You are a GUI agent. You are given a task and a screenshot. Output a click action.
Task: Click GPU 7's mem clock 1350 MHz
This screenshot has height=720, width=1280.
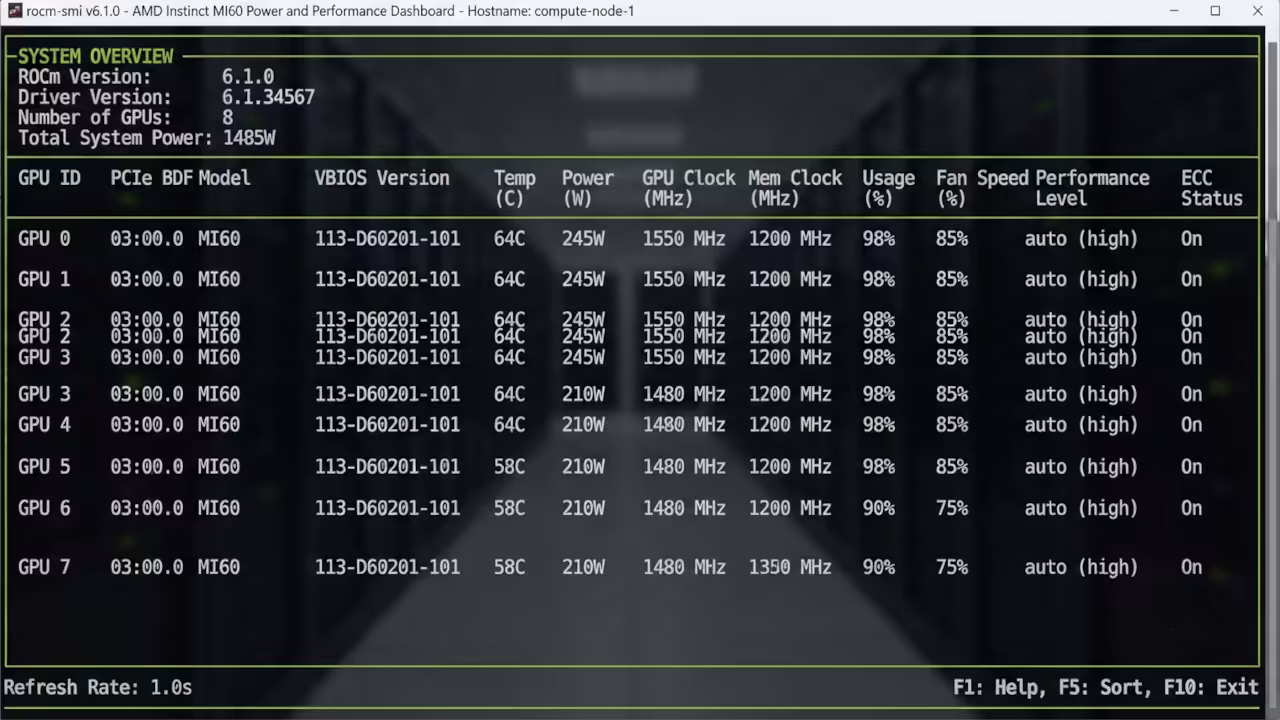click(x=790, y=567)
